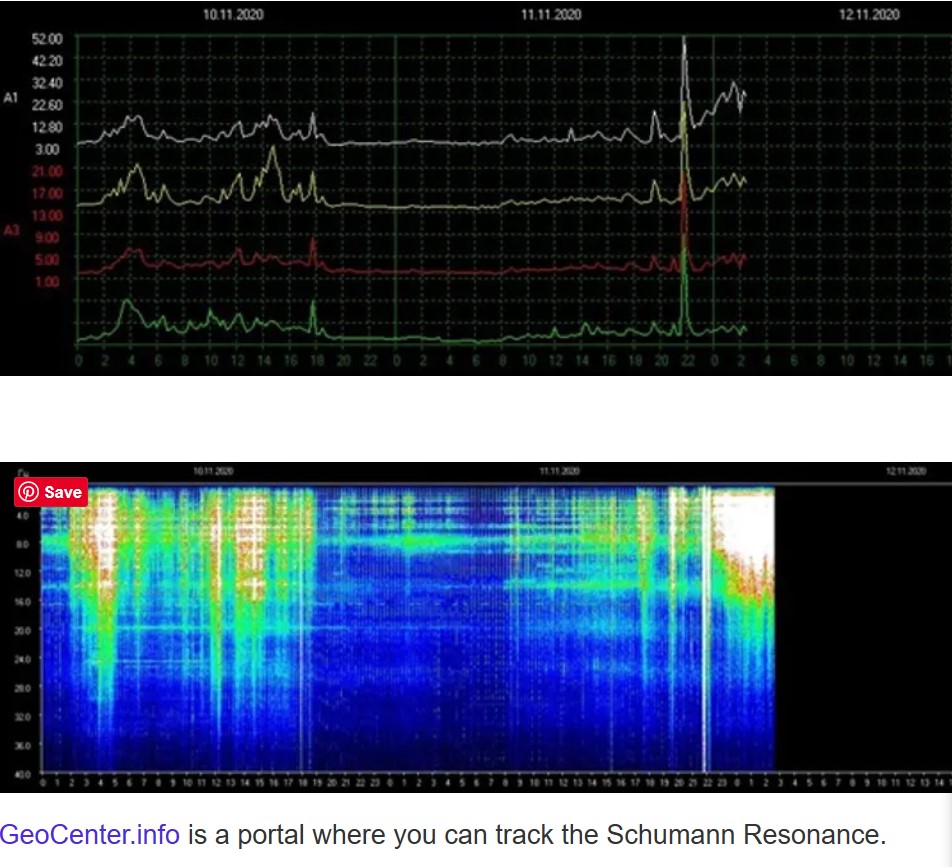The image size is (952, 867).
Task: Click the large white burst at spectrogram's right edge
Action: [742, 530]
